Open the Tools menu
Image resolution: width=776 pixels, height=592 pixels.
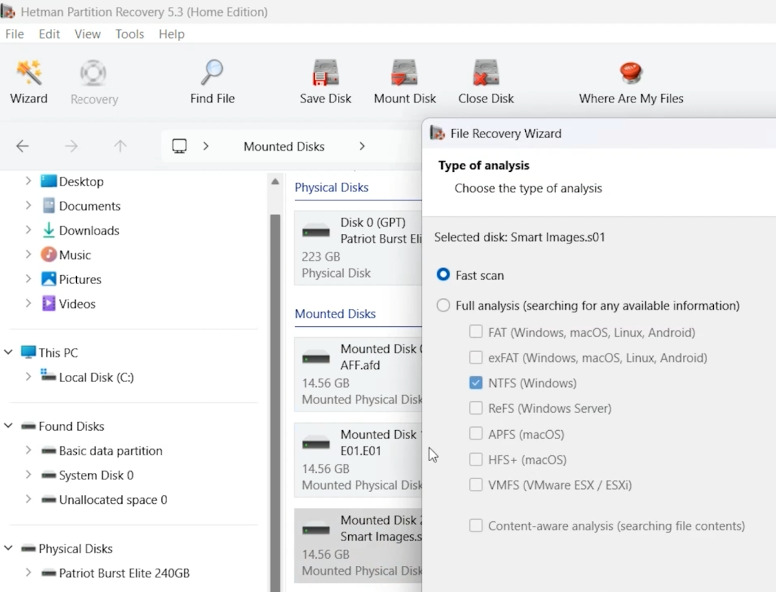pos(130,34)
